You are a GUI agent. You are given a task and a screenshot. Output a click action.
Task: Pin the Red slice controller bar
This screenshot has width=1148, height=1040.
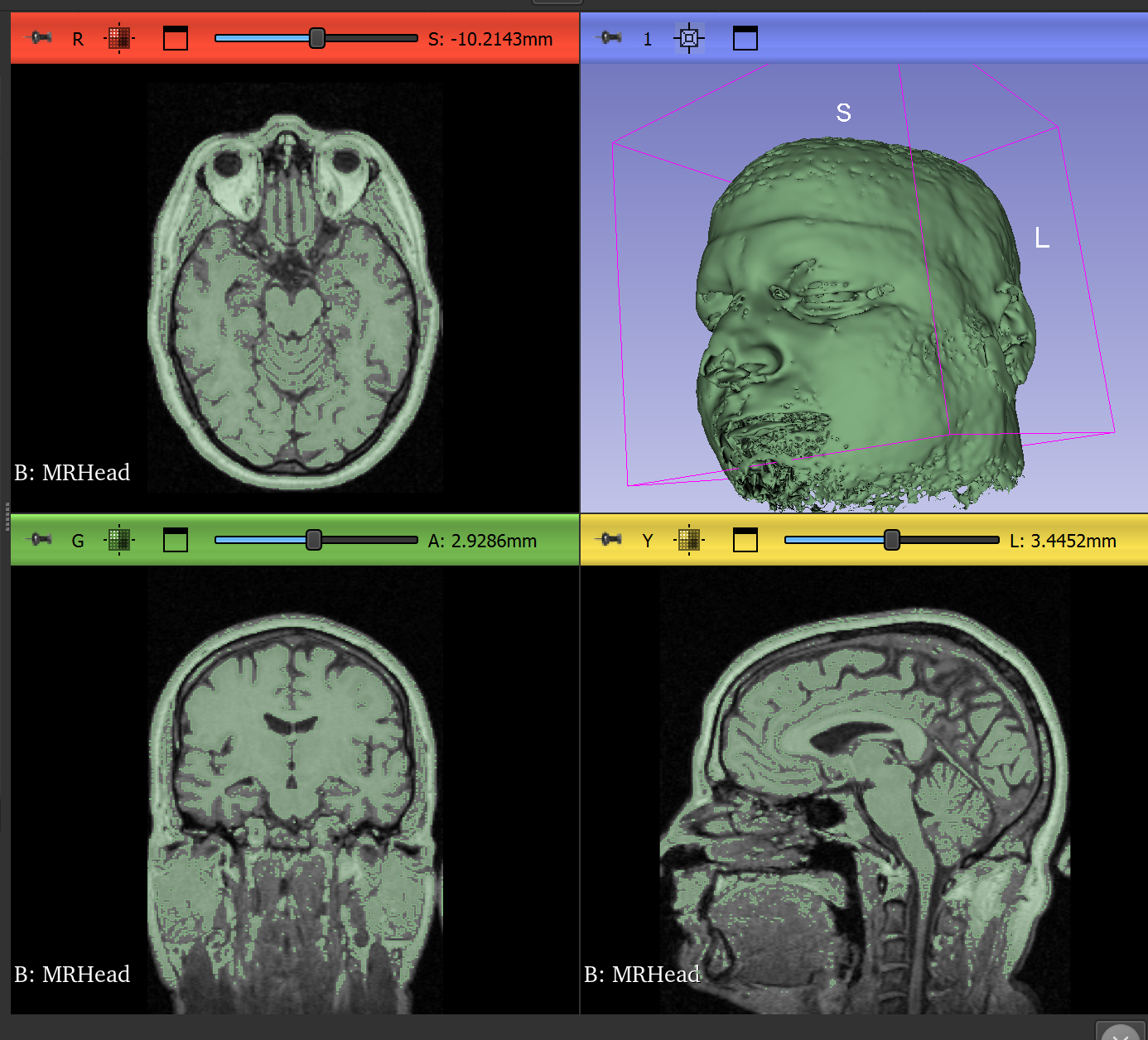pos(38,38)
